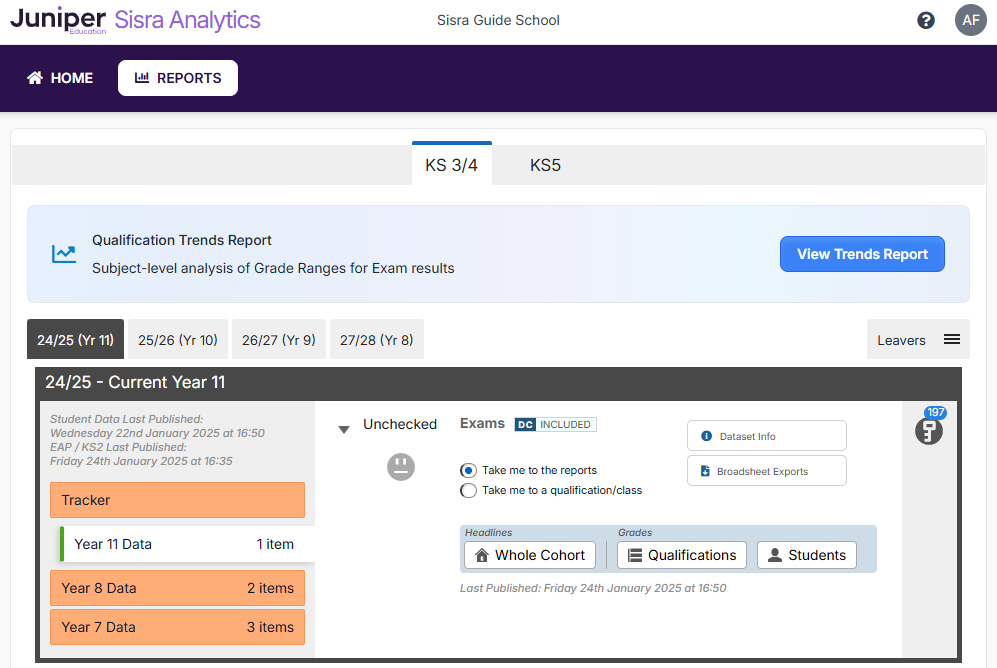Viewport: 997px width, 668px height.
Task: Click the key icon with 197 badge
Action: tap(929, 431)
